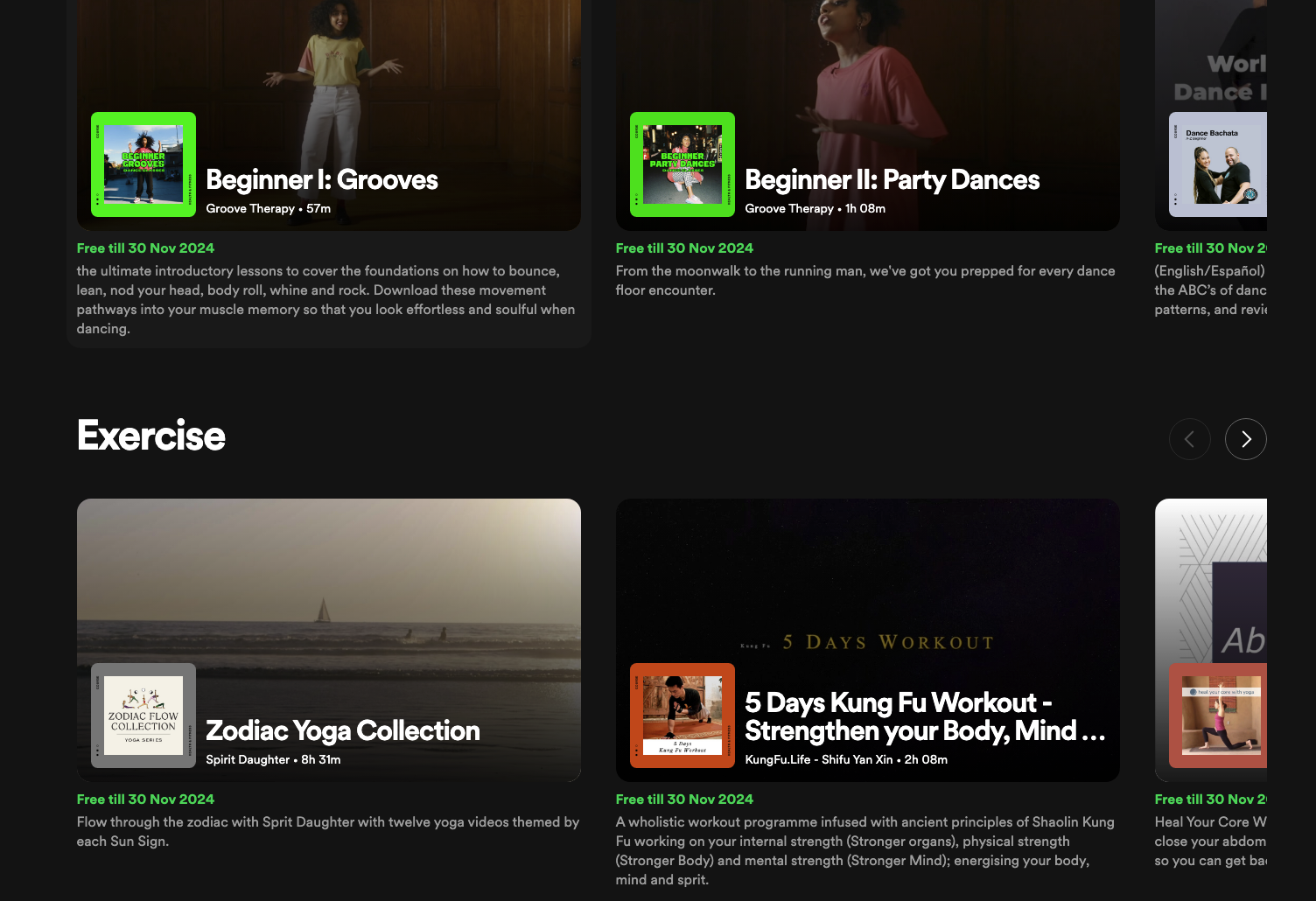The width and height of the screenshot is (1316, 901).
Task: Click Groove Therapy under Beginner I: Grooves
Action: coord(250,208)
